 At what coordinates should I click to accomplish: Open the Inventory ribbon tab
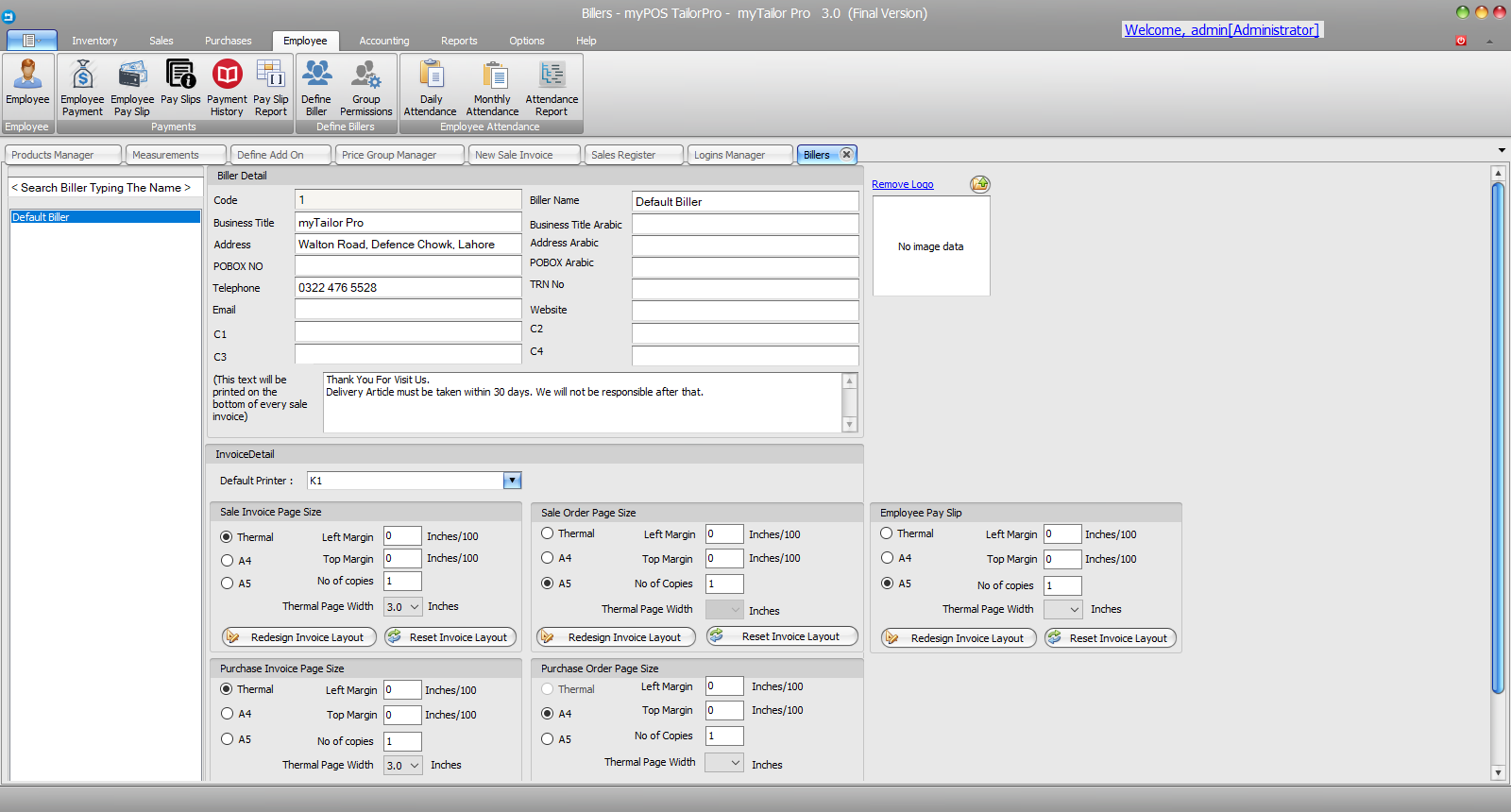tap(94, 41)
